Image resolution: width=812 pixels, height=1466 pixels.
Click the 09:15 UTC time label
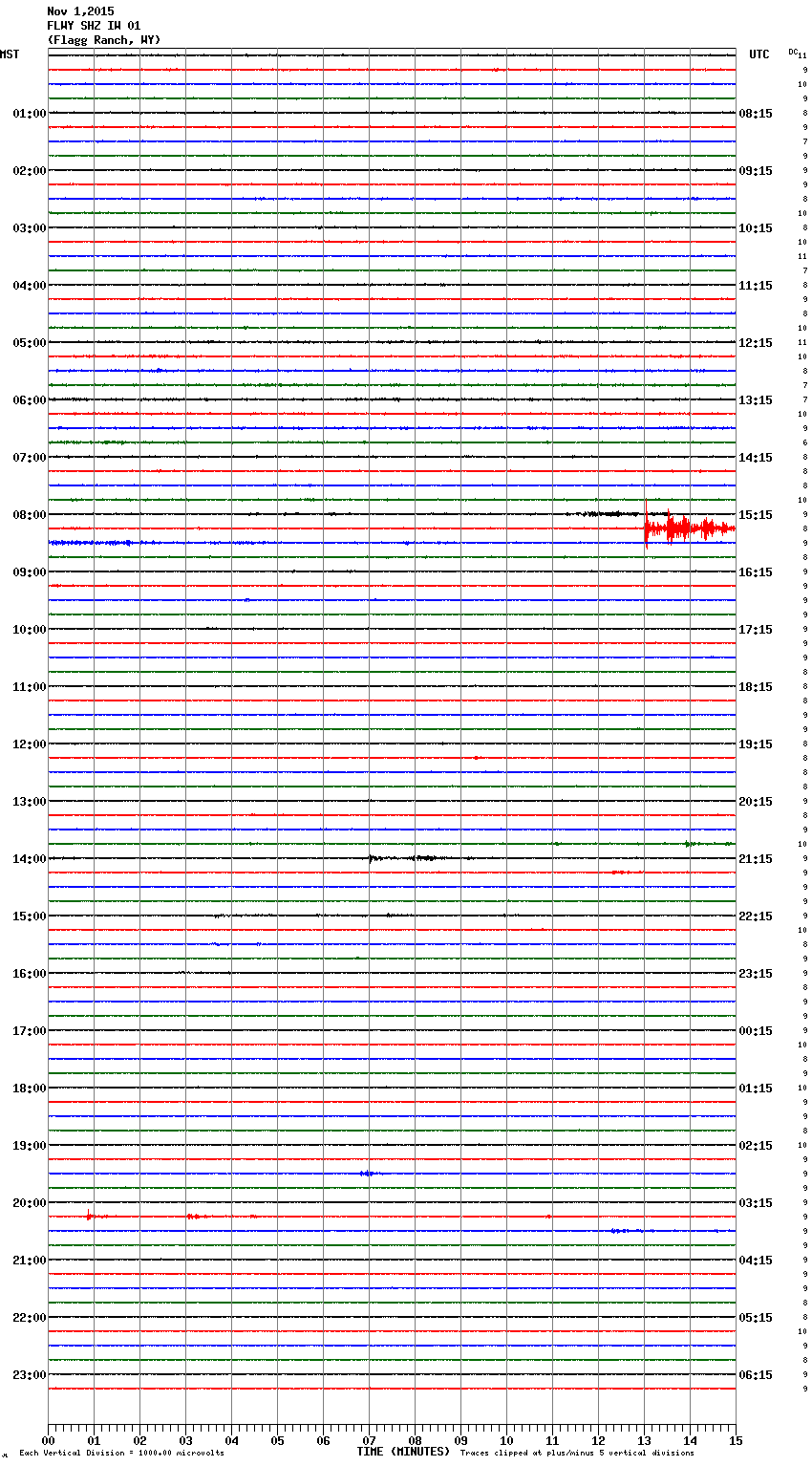(756, 171)
